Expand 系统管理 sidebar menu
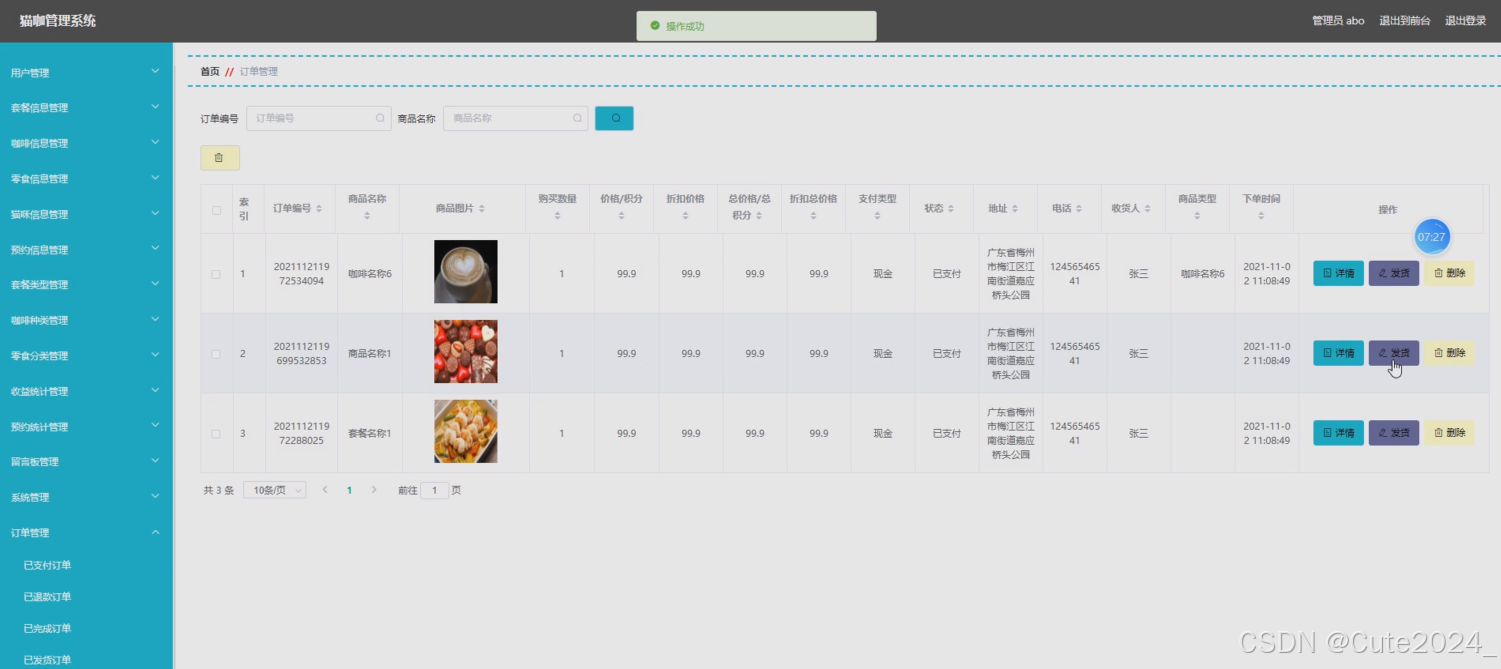This screenshot has width=1501, height=669. pyautogui.click(x=86, y=498)
